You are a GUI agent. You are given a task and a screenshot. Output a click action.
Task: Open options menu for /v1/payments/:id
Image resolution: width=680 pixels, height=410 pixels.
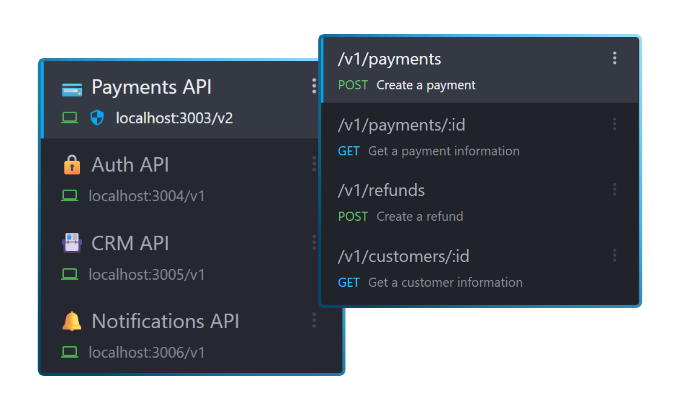(614, 125)
